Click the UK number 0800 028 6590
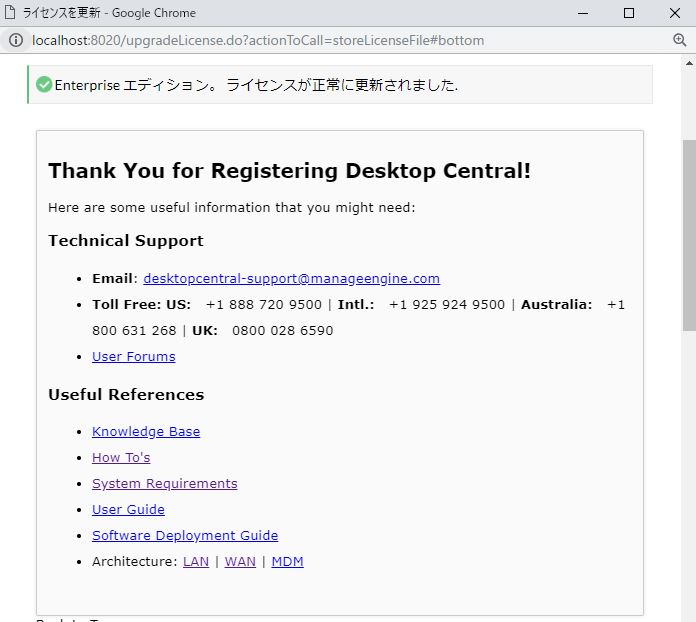 tap(282, 331)
